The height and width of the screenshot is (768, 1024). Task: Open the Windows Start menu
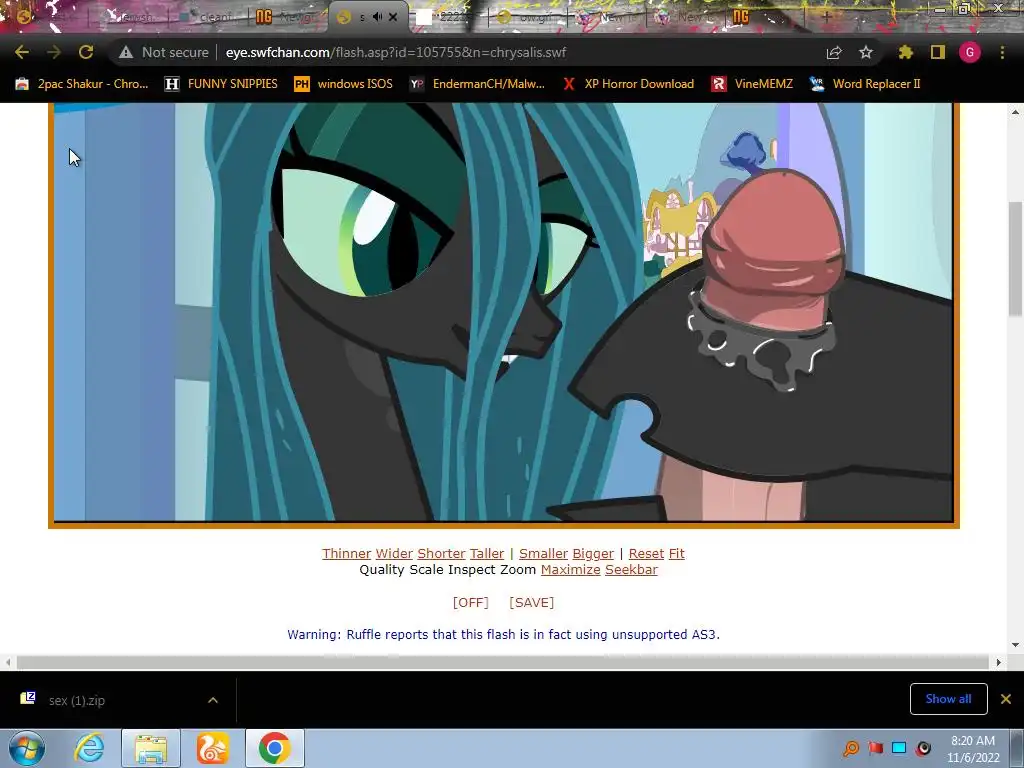pyautogui.click(x=27, y=748)
